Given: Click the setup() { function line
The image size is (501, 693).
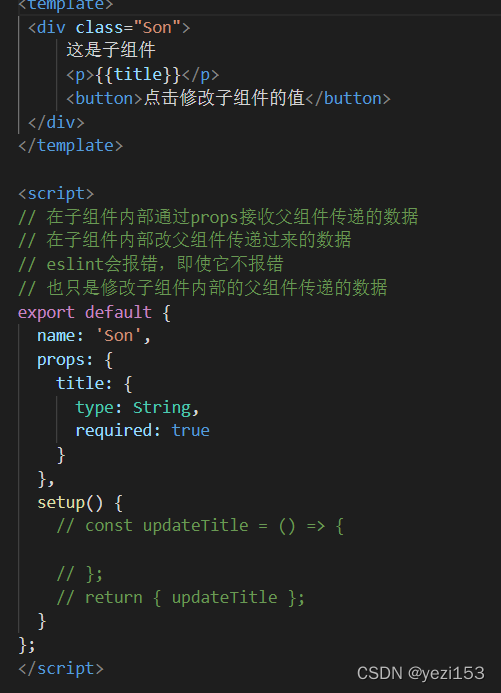Looking at the screenshot, I should 80,503.
